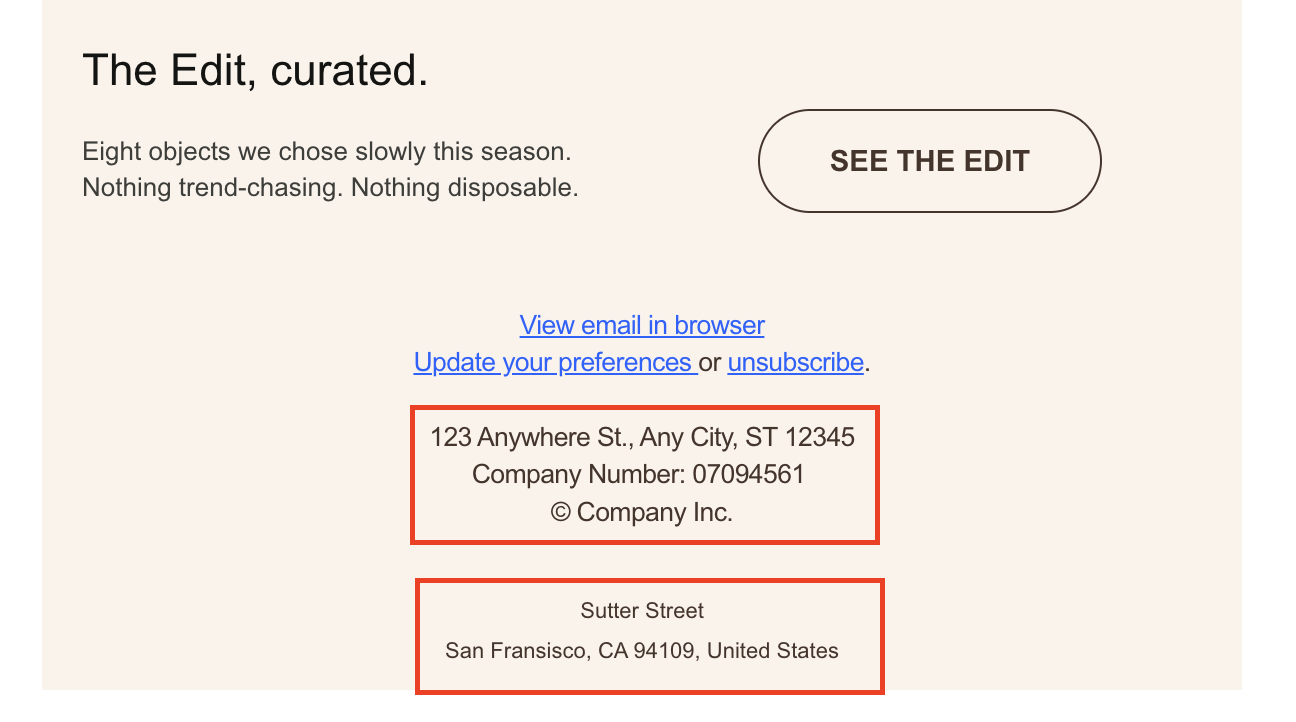Click the "Sutter Street" address line
1296x722 pixels.
pyautogui.click(x=642, y=610)
